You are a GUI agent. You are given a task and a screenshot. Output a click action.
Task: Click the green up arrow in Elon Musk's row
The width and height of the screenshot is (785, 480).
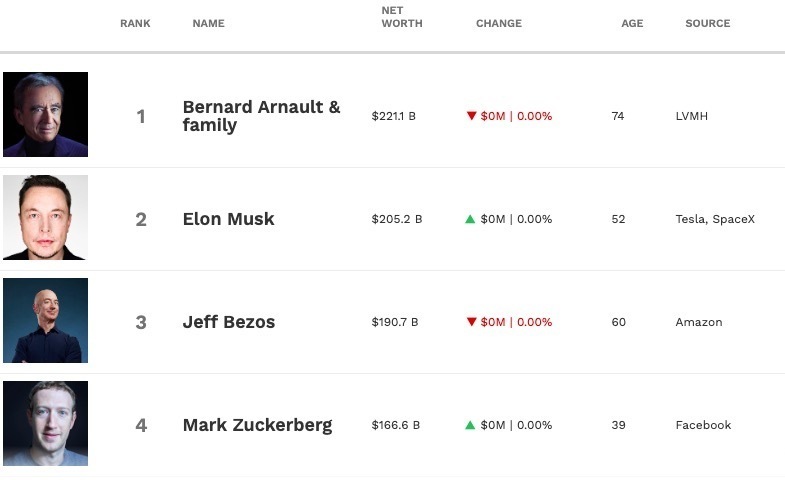[x=470, y=219]
